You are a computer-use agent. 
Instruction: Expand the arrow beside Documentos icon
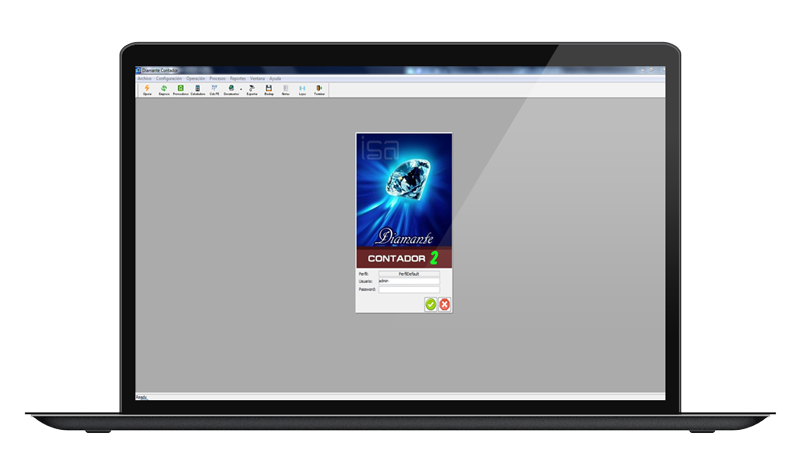[x=241, y=90]
